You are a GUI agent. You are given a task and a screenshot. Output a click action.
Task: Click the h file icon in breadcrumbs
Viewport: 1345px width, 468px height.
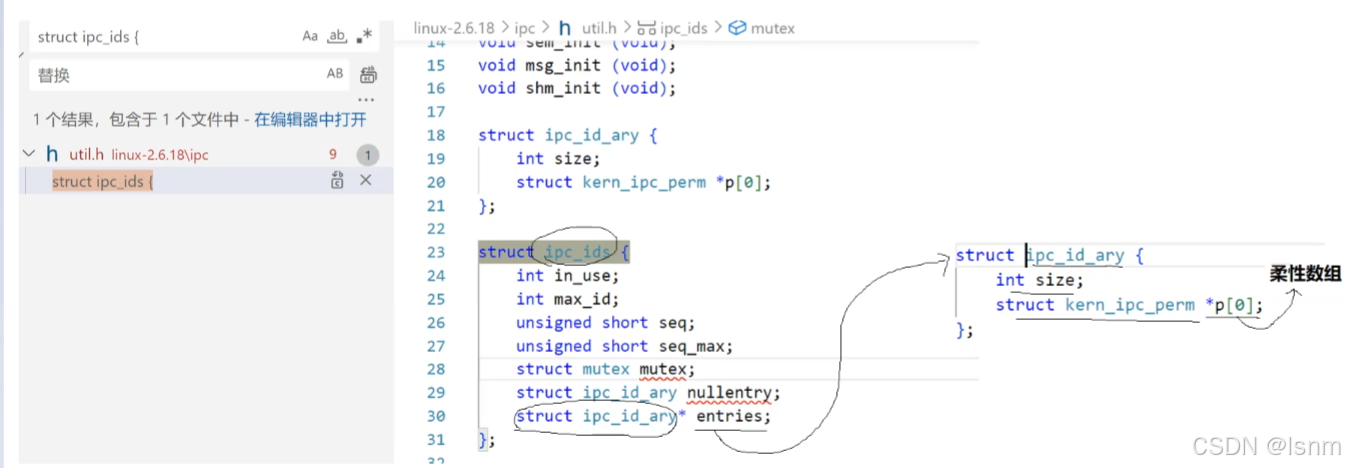pos(566,28)
